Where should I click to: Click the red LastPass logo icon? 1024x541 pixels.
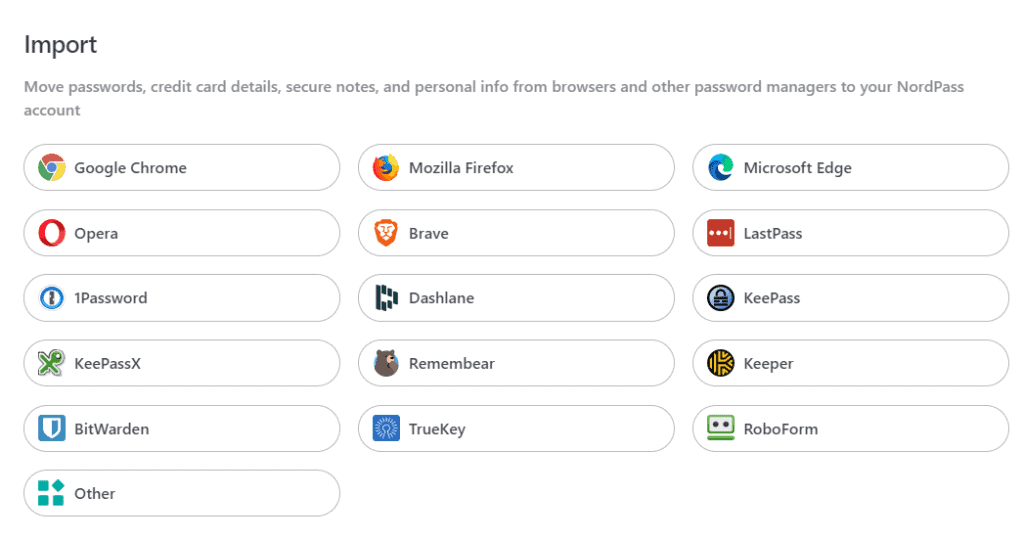click(x=721, y=233)
